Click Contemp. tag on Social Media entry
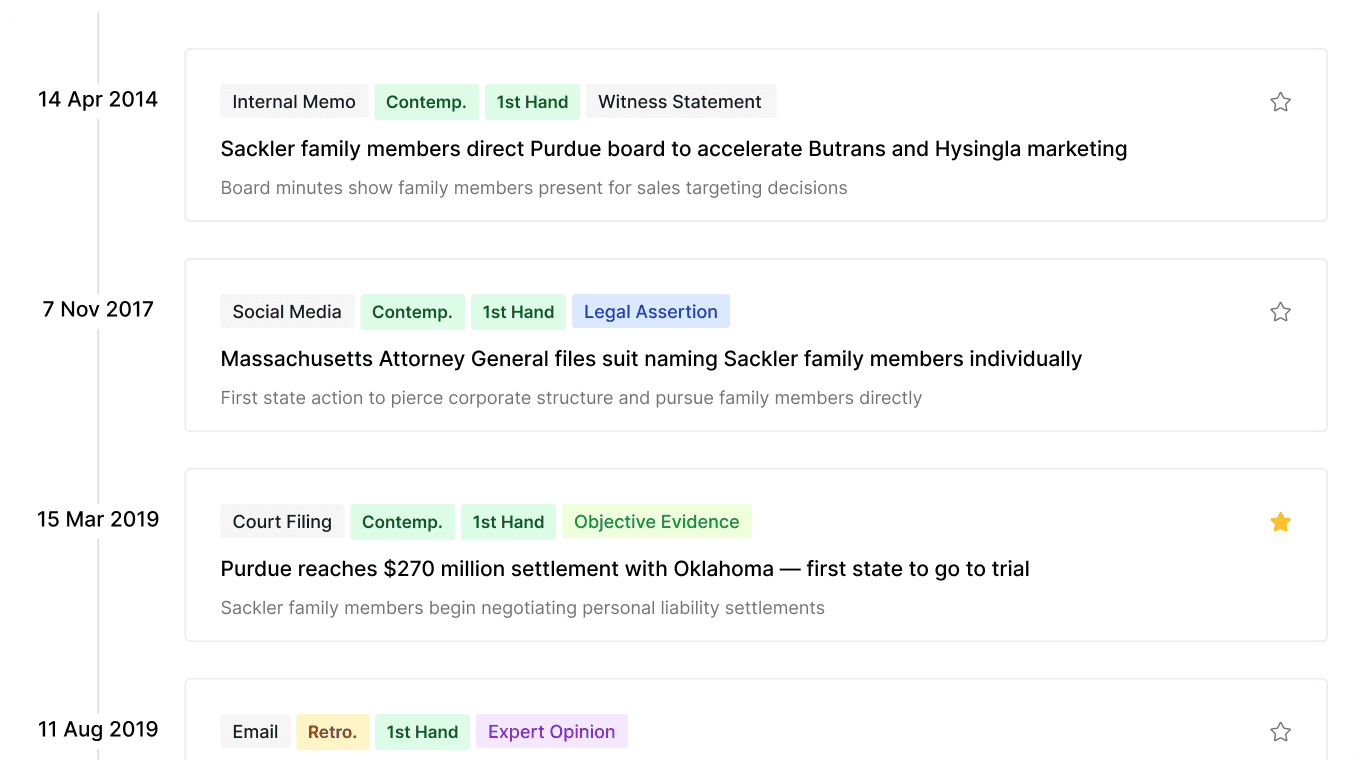 tap(412, 312)
